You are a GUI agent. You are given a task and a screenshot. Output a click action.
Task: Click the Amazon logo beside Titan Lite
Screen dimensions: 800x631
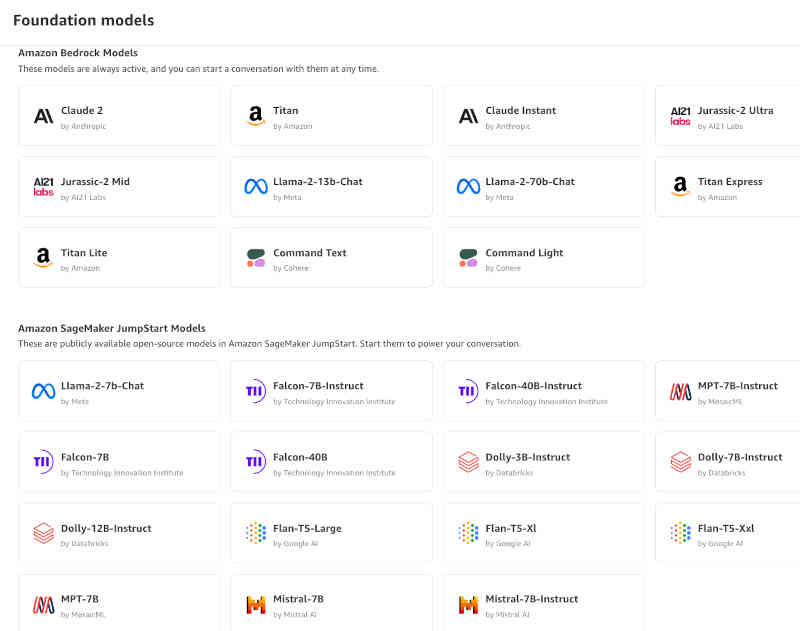(43, 258)
